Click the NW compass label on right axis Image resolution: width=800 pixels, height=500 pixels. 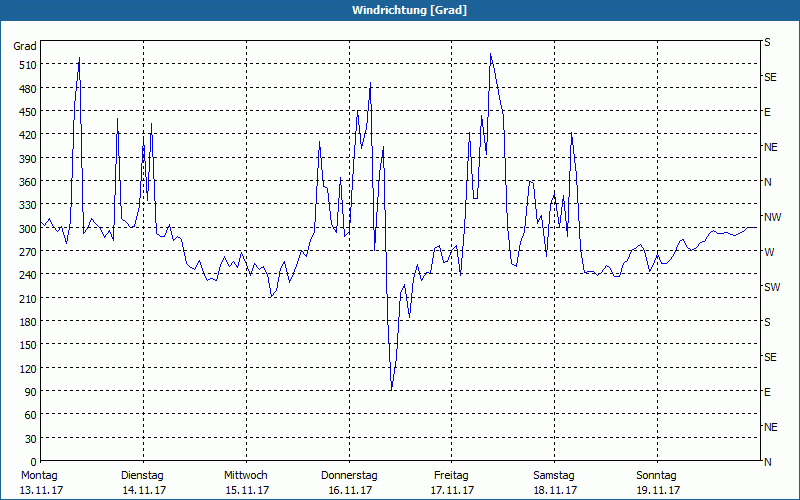772,217
